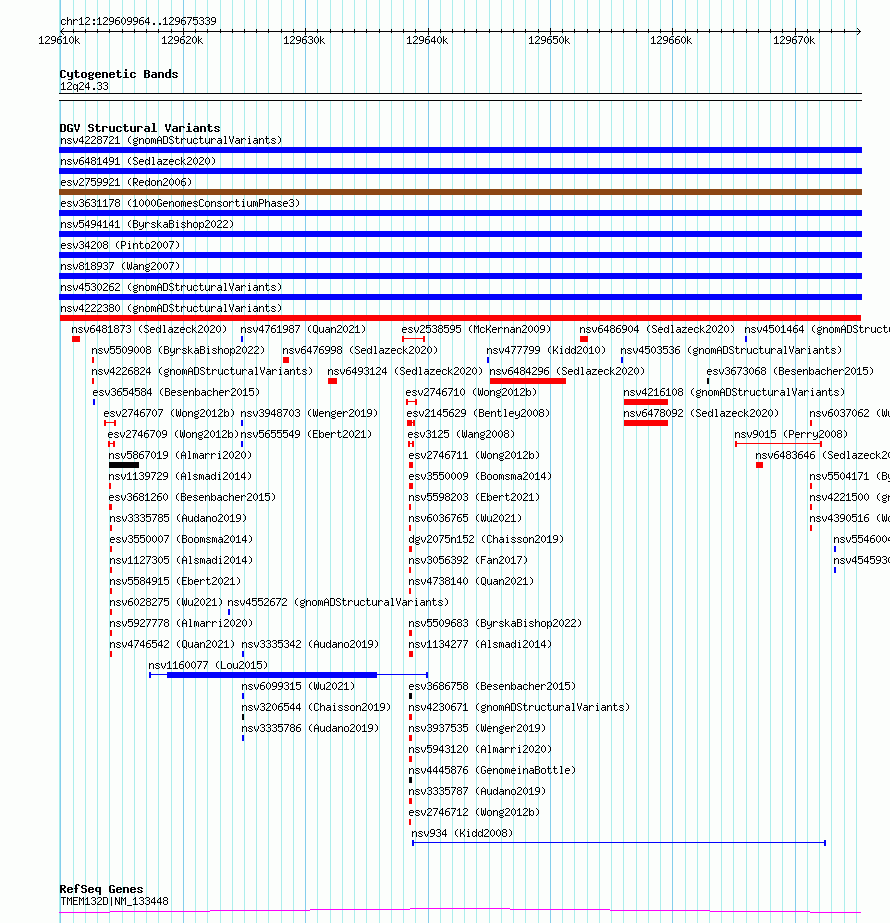Viewport: 890px width, 923px height.
Task: Open the nsv5494141 (ByrskaBishop2022) label
Action: pyautogui.click(x=147, y=224)
